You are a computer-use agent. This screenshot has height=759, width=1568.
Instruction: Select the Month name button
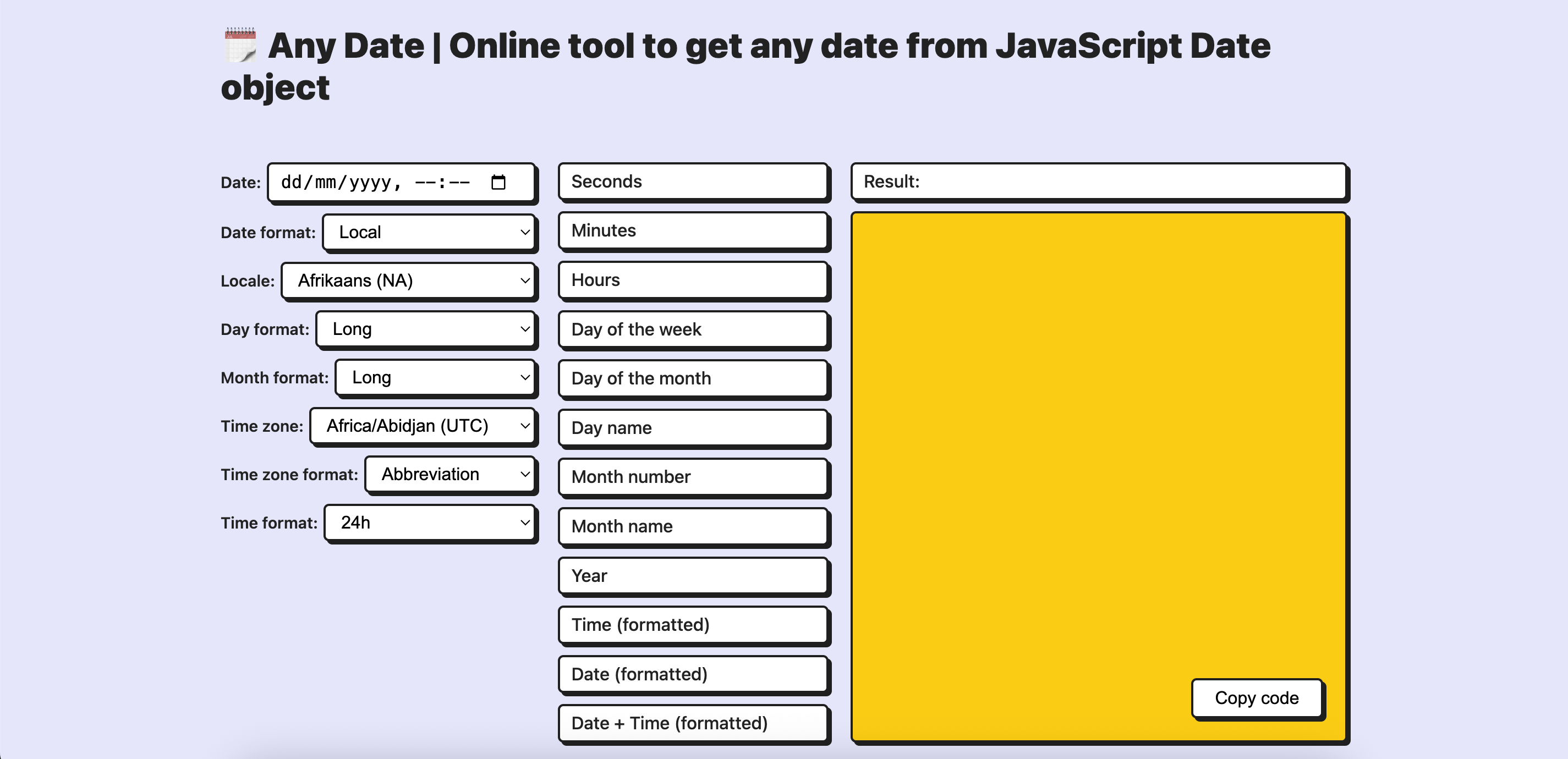[693, 526]
